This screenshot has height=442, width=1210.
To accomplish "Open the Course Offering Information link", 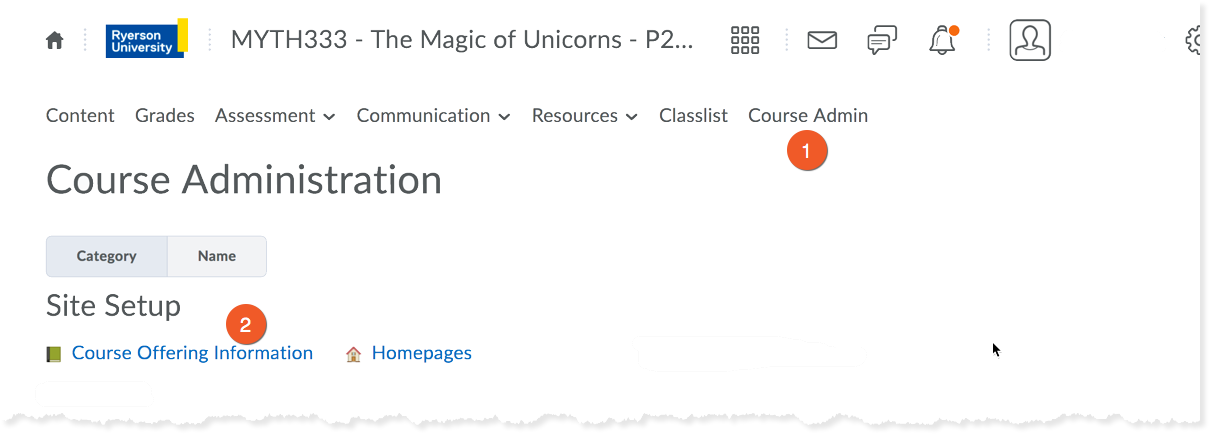I will point(192,353).
